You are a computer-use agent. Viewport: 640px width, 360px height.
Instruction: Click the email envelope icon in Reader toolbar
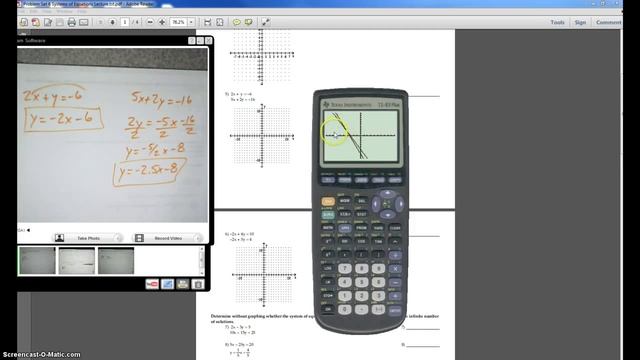pyautogui.click(x=84, y=22)
